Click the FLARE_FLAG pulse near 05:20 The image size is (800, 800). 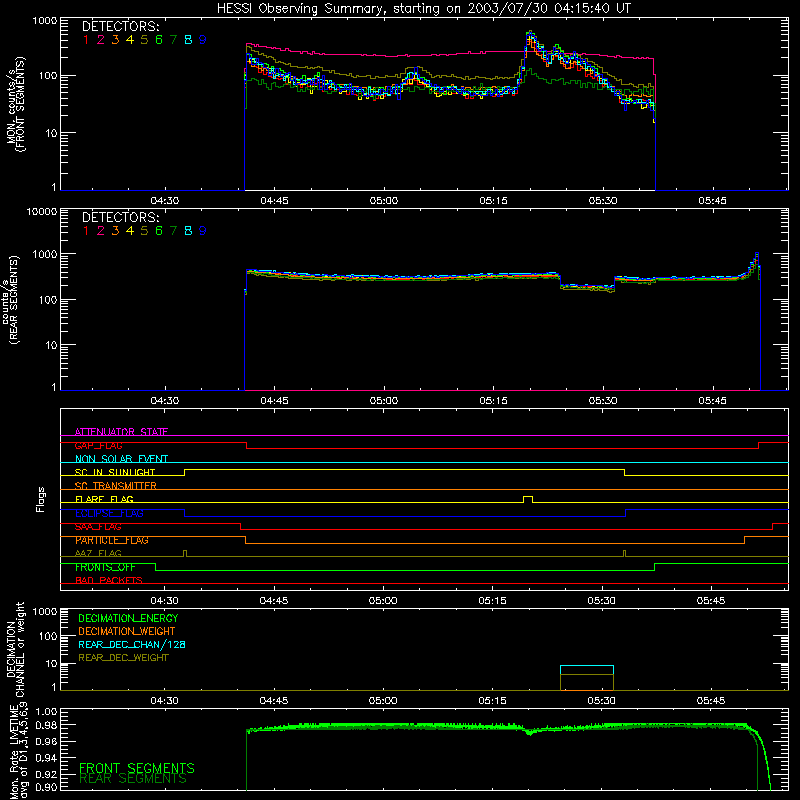point(528,499)
